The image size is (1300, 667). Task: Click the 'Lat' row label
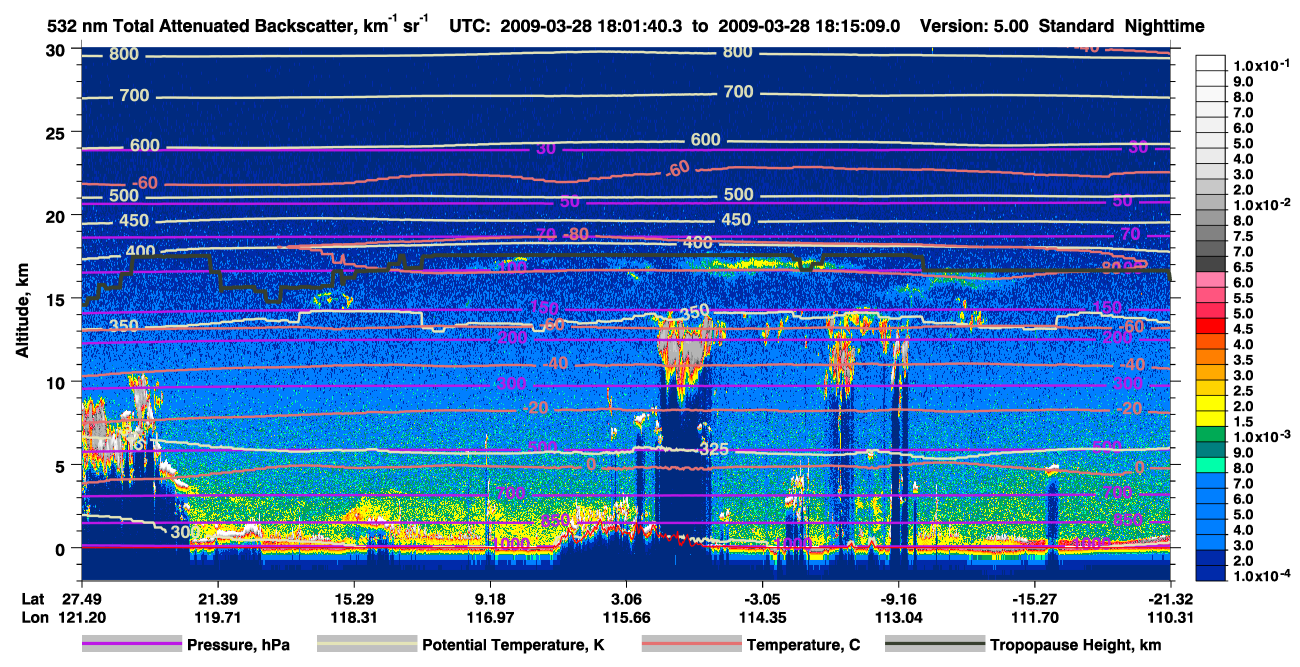pyautogui.click(x=32, y=600)
